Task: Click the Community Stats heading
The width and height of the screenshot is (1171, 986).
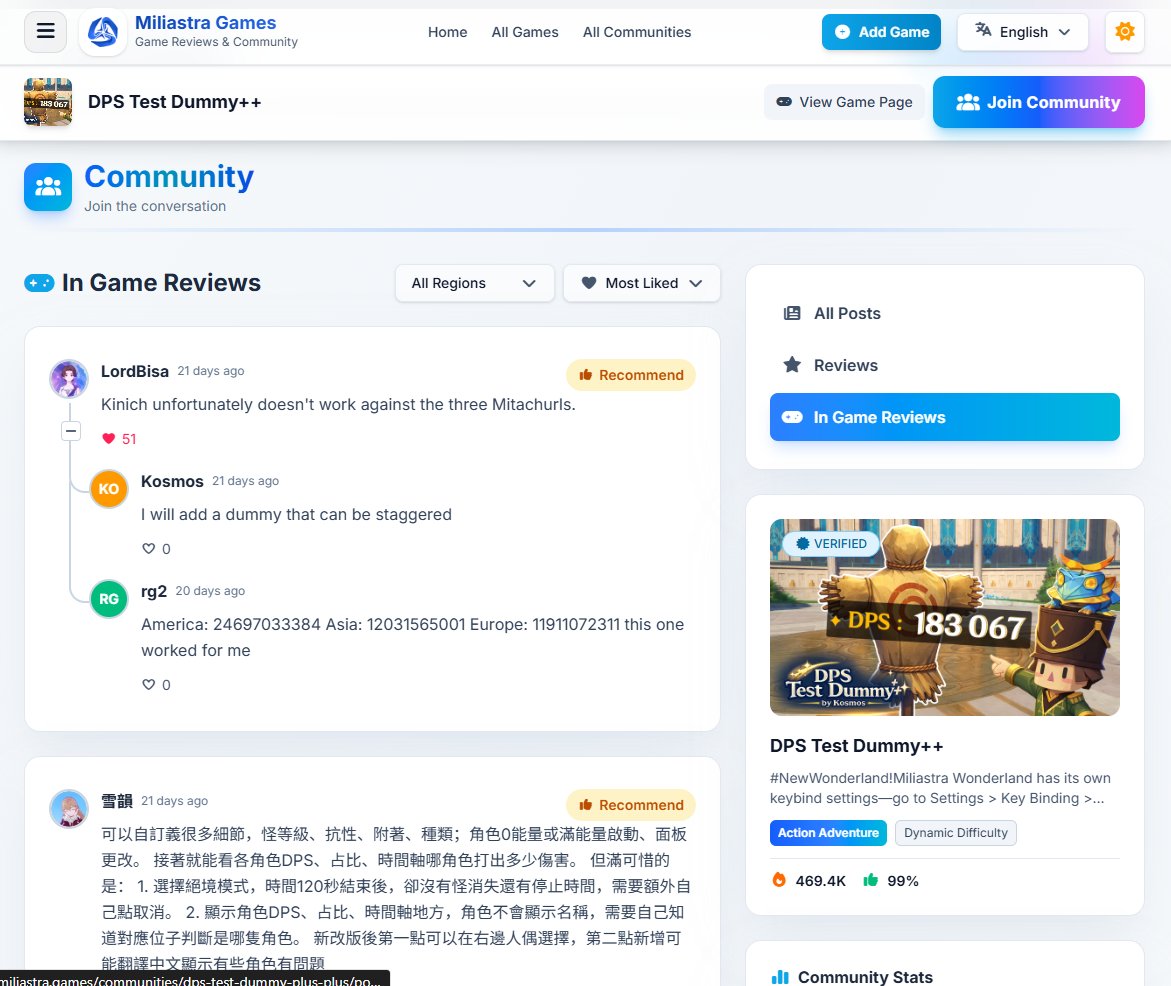Action: tap(866, 977)
